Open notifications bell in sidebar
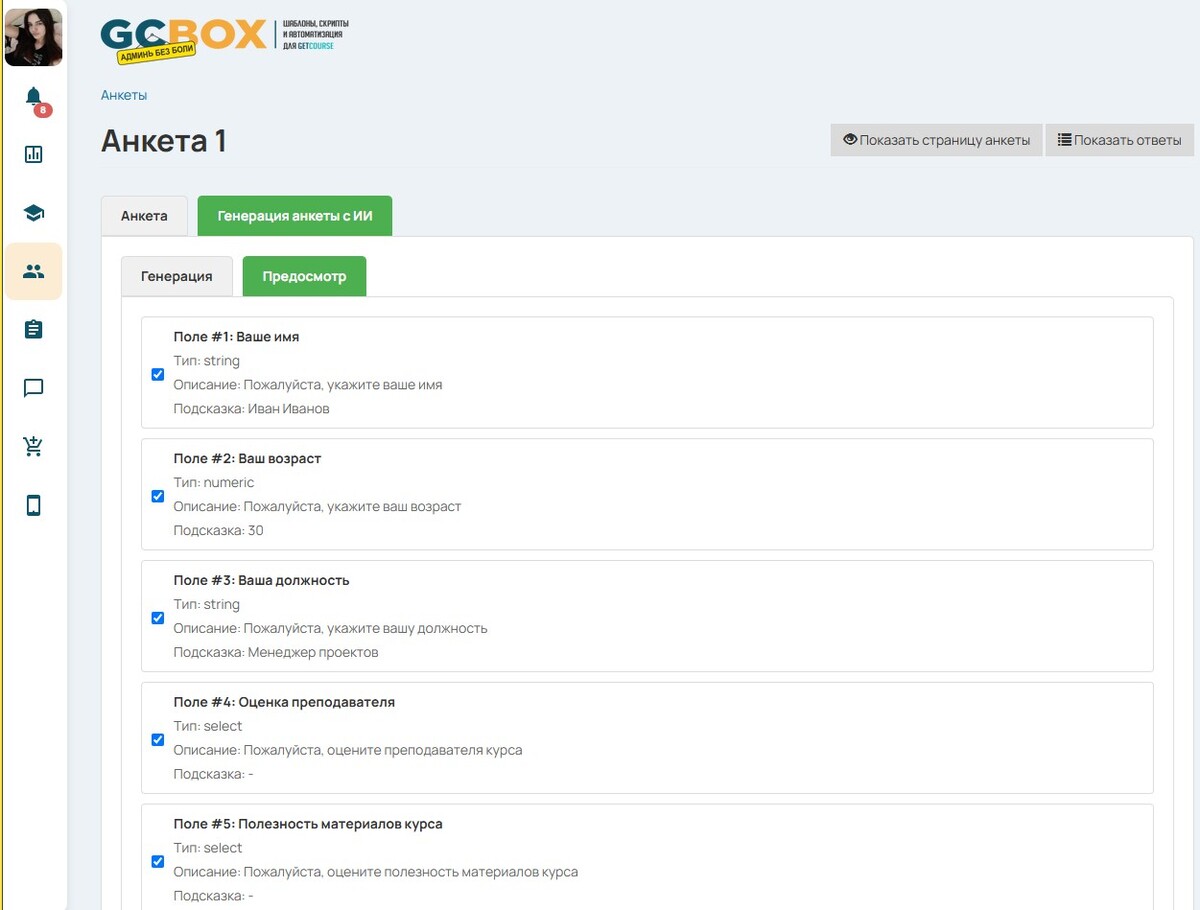 click(x=34, y=97)
